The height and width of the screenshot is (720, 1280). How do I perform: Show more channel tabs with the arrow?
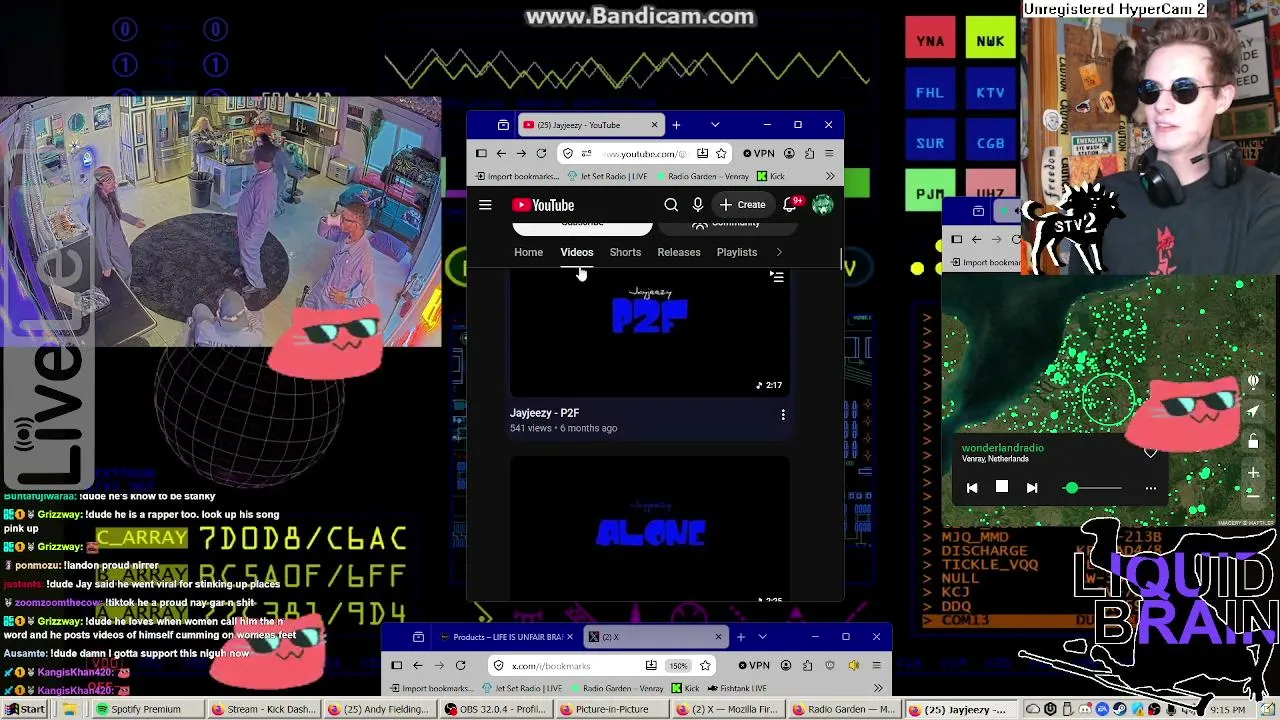[x=779, y=252]
